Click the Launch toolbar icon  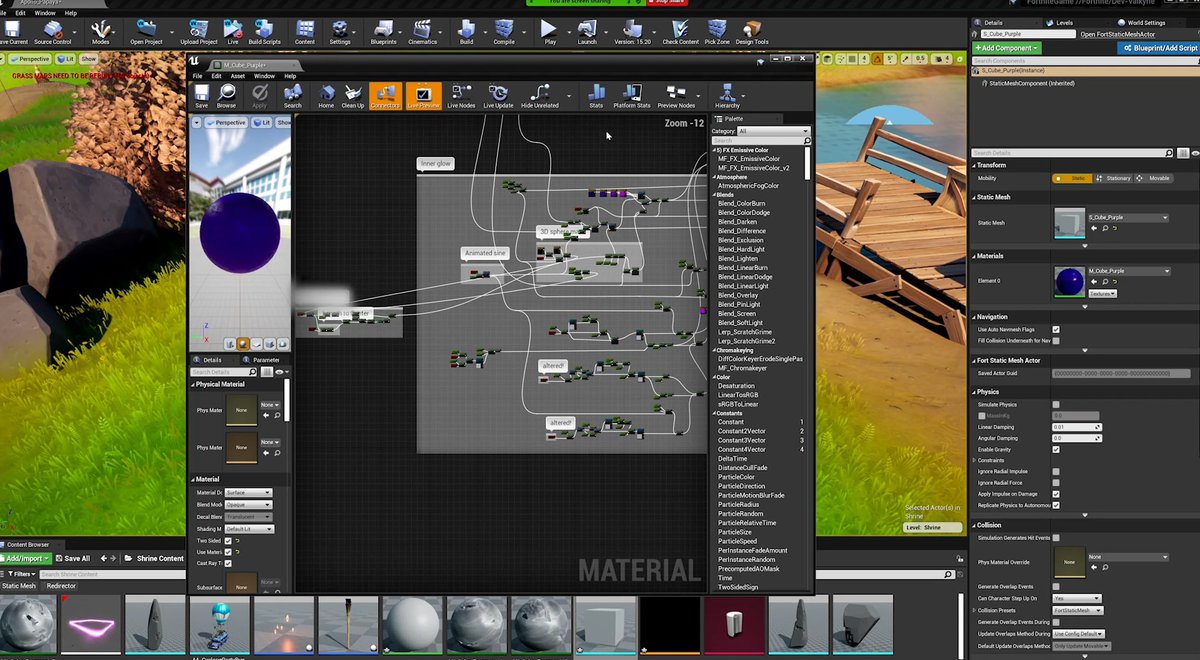(x=587, y=31)
